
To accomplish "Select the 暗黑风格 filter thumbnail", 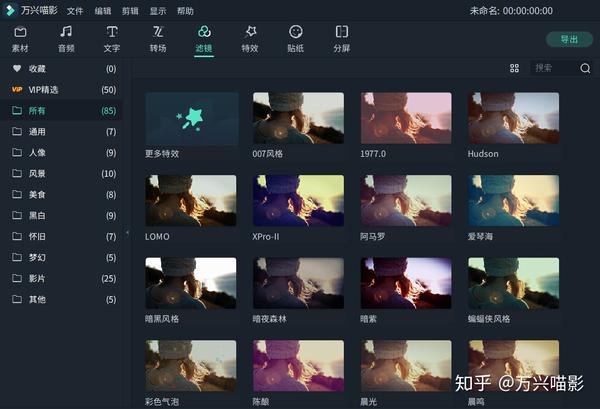I will [x=191, y=283].
